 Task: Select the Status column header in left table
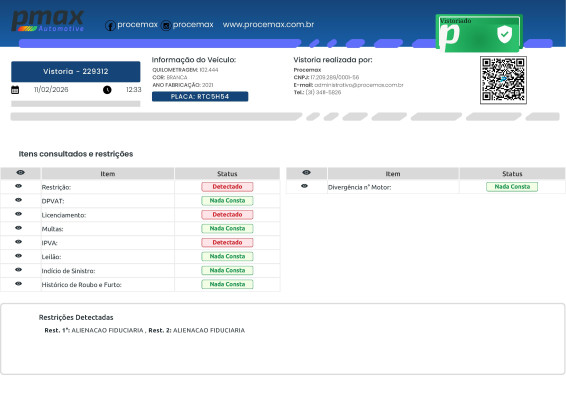tap(227, 174)
